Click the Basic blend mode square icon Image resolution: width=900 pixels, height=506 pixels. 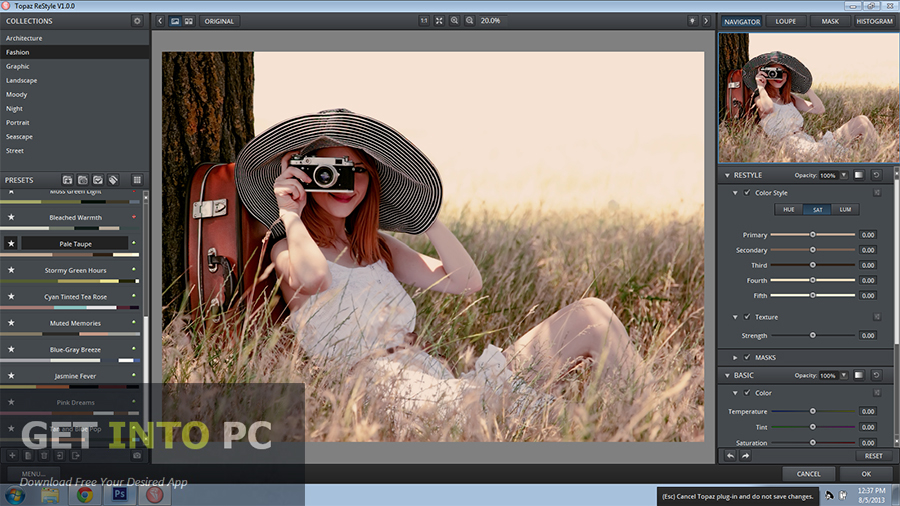tap(859, 375)
